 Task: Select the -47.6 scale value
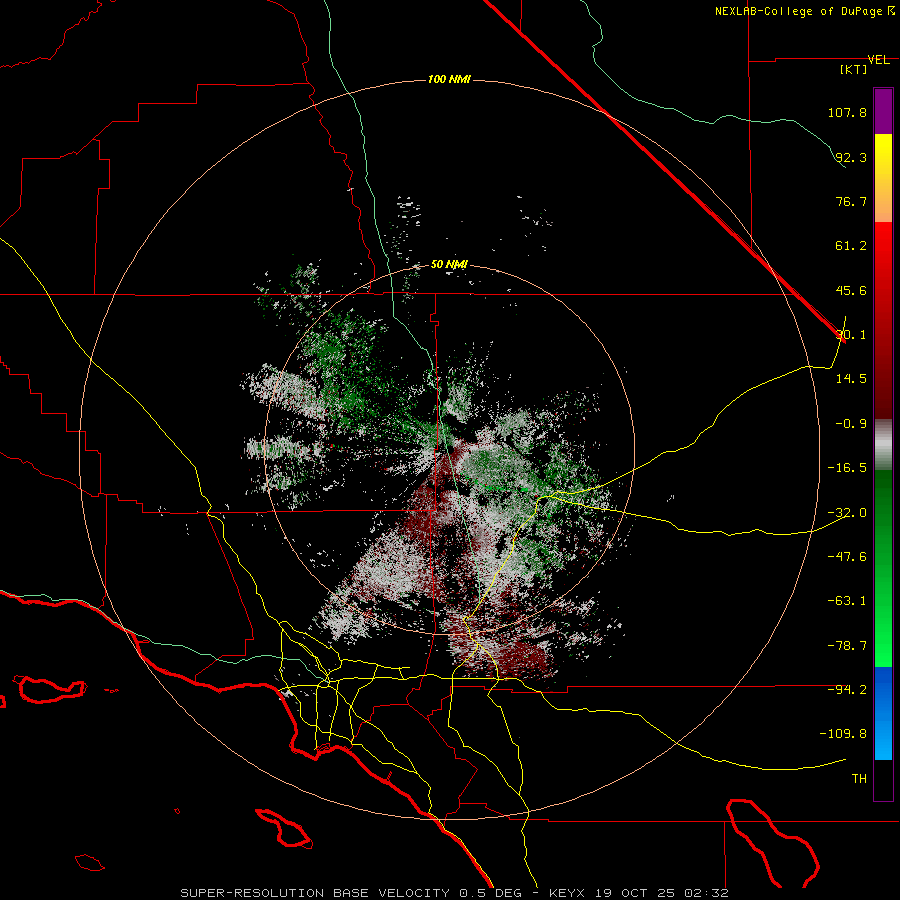(x=847, y=556)
